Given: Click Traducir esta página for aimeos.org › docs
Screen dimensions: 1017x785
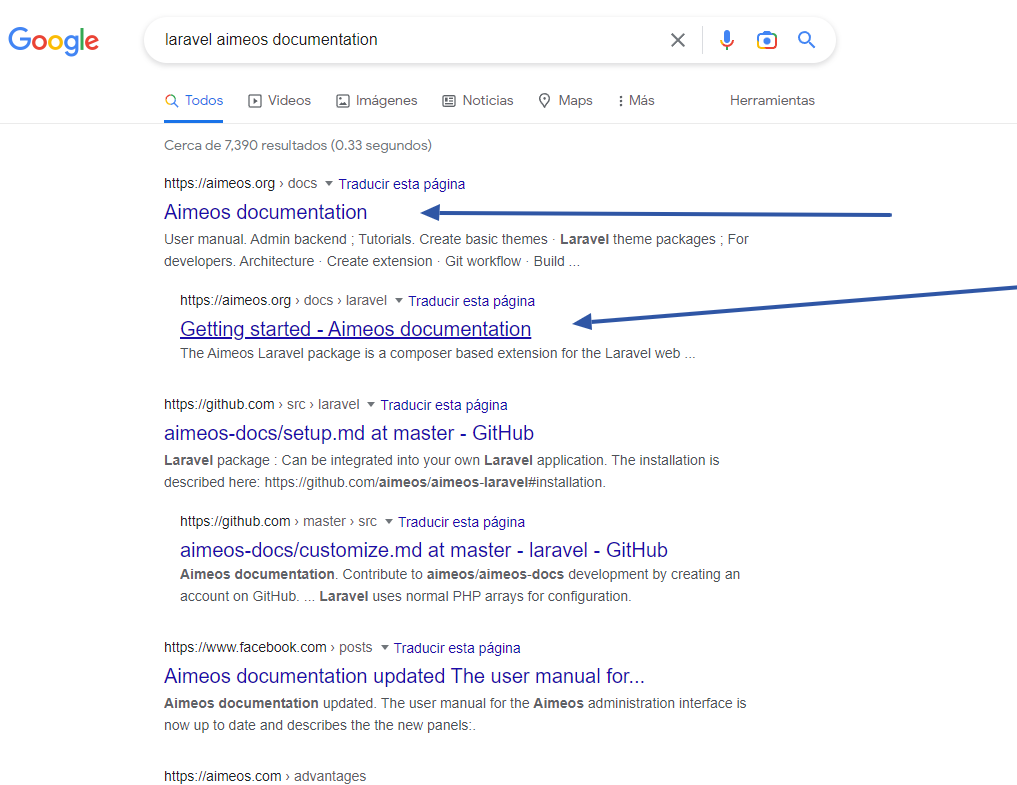Looking at the screenshot, I should coord(401,184).
